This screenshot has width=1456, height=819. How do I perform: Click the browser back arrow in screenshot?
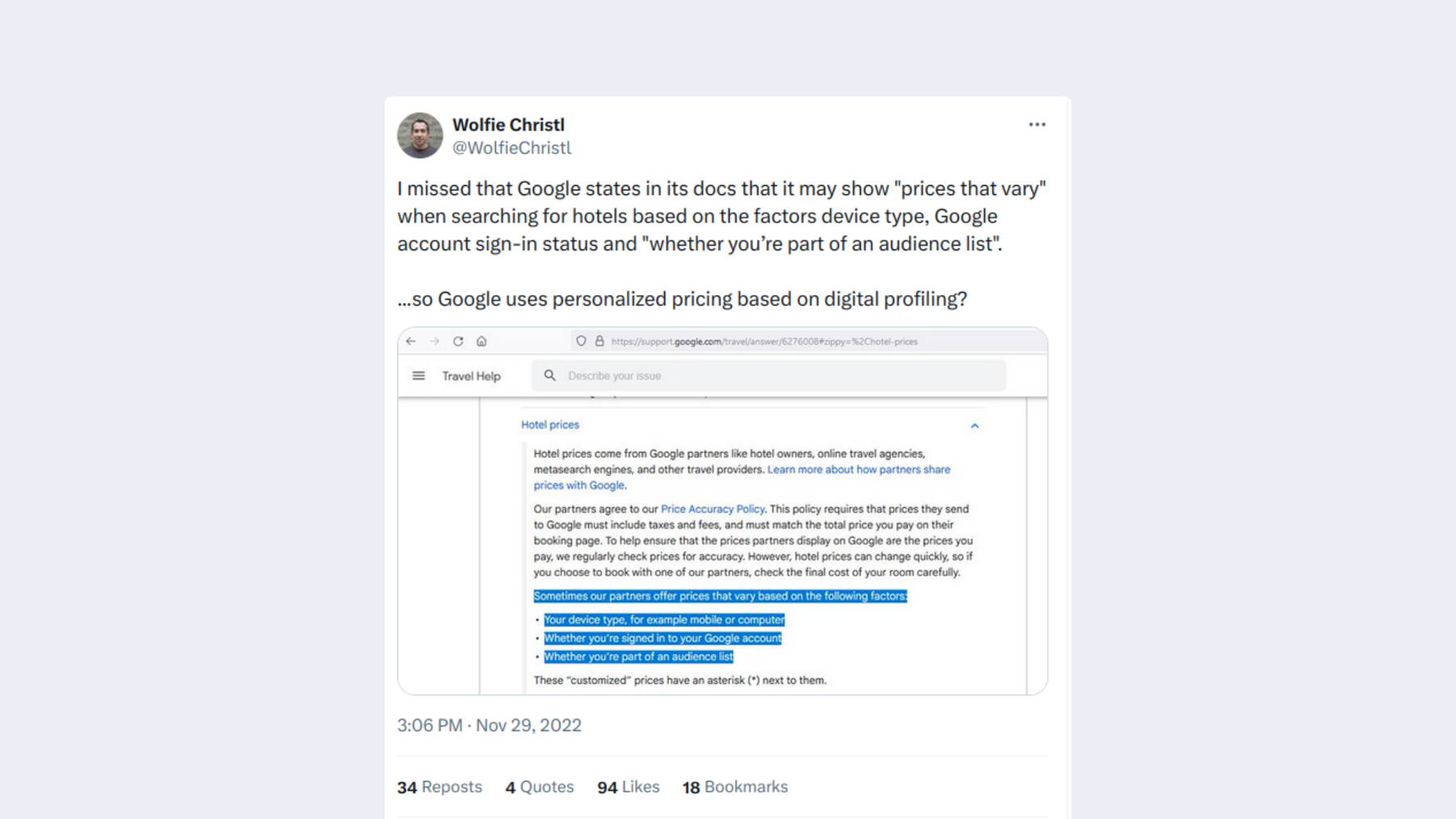411,341
